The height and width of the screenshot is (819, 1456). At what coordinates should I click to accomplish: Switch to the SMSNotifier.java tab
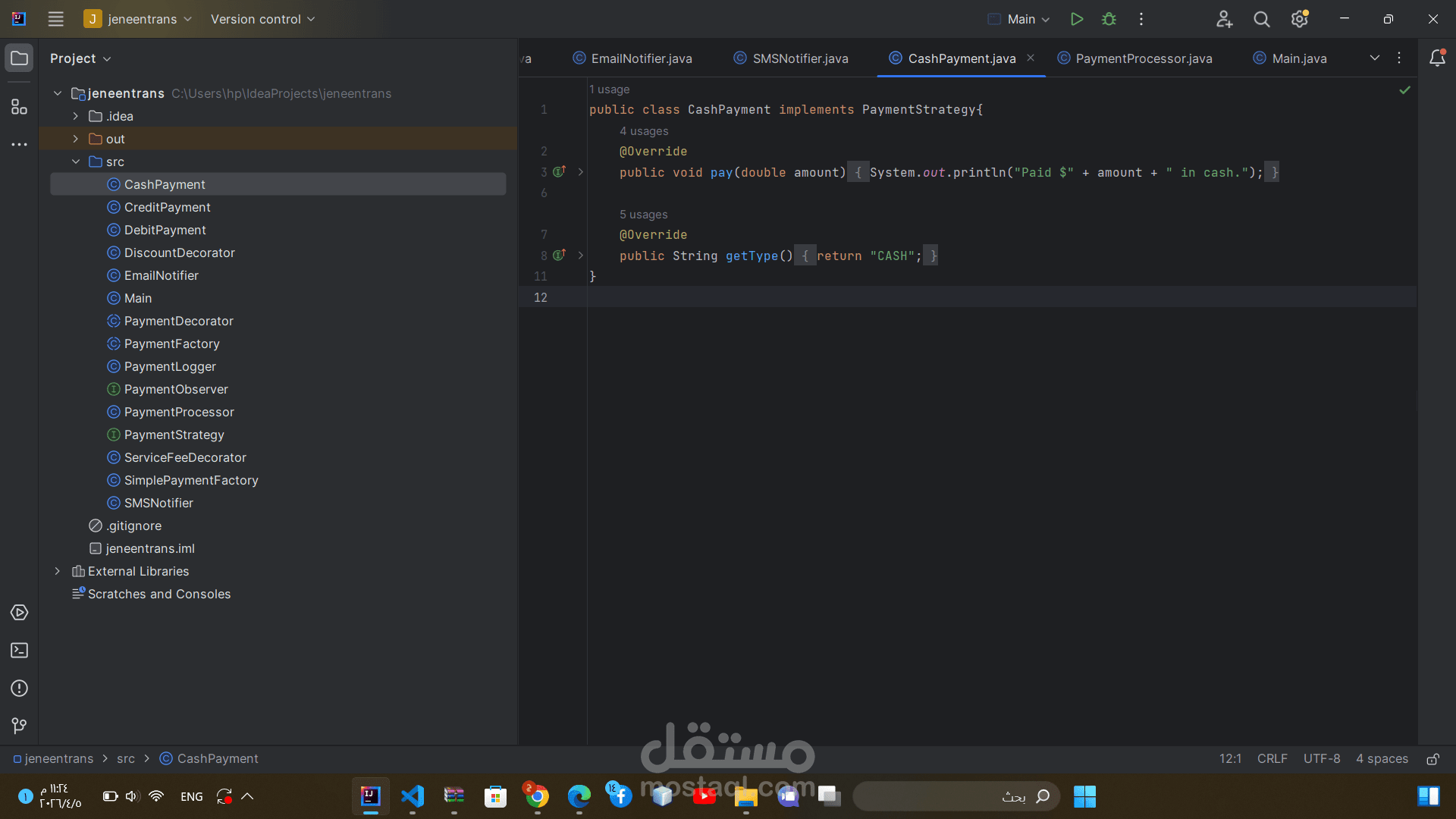point(799,58)
